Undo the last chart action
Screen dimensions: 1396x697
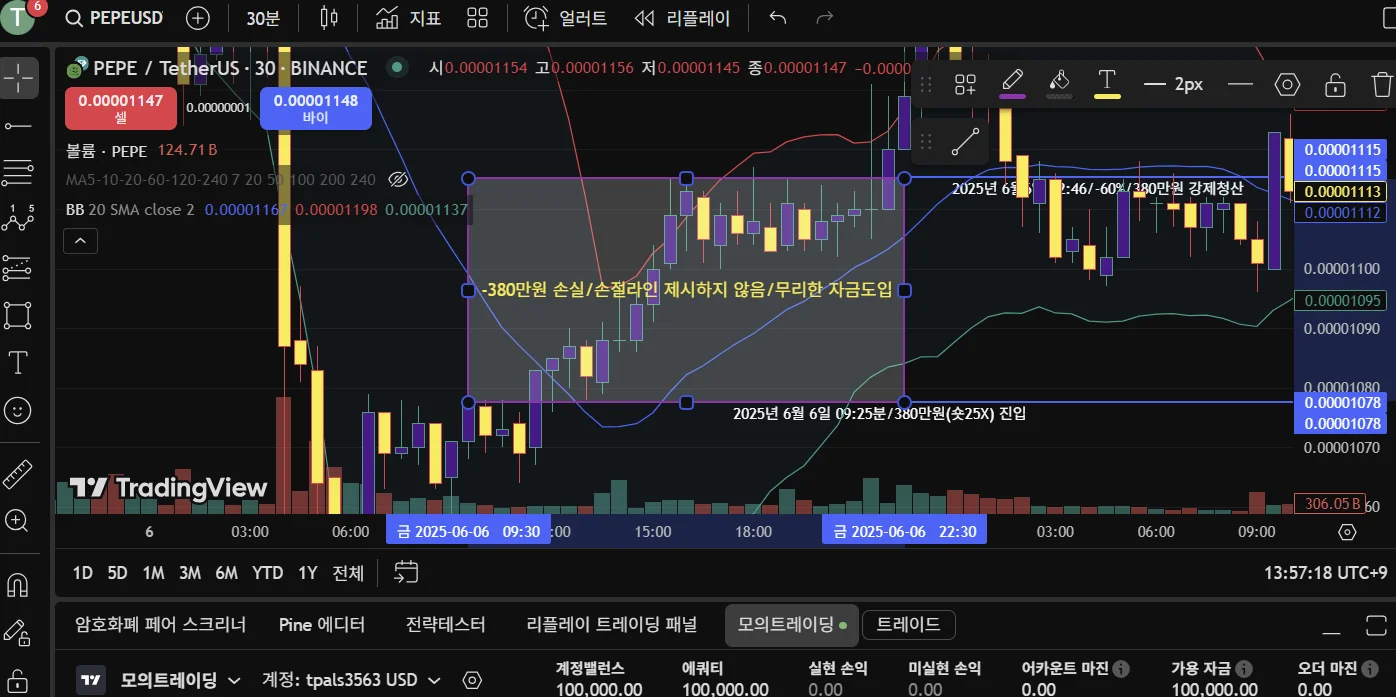tap(778, 18)
